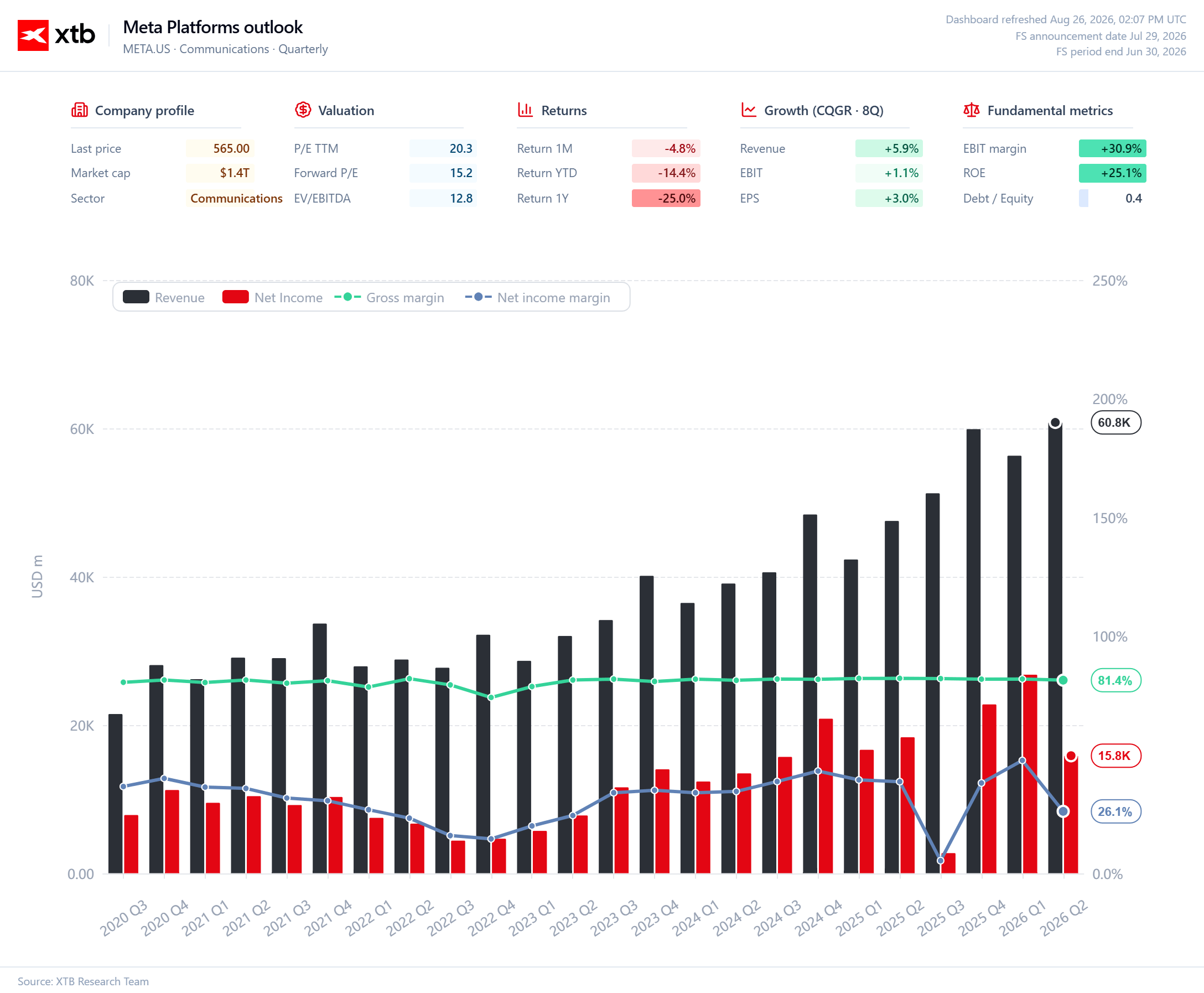Click the Sector value Communications
The height and width of the screenshot is (993, 1204).
pos(236,199)
